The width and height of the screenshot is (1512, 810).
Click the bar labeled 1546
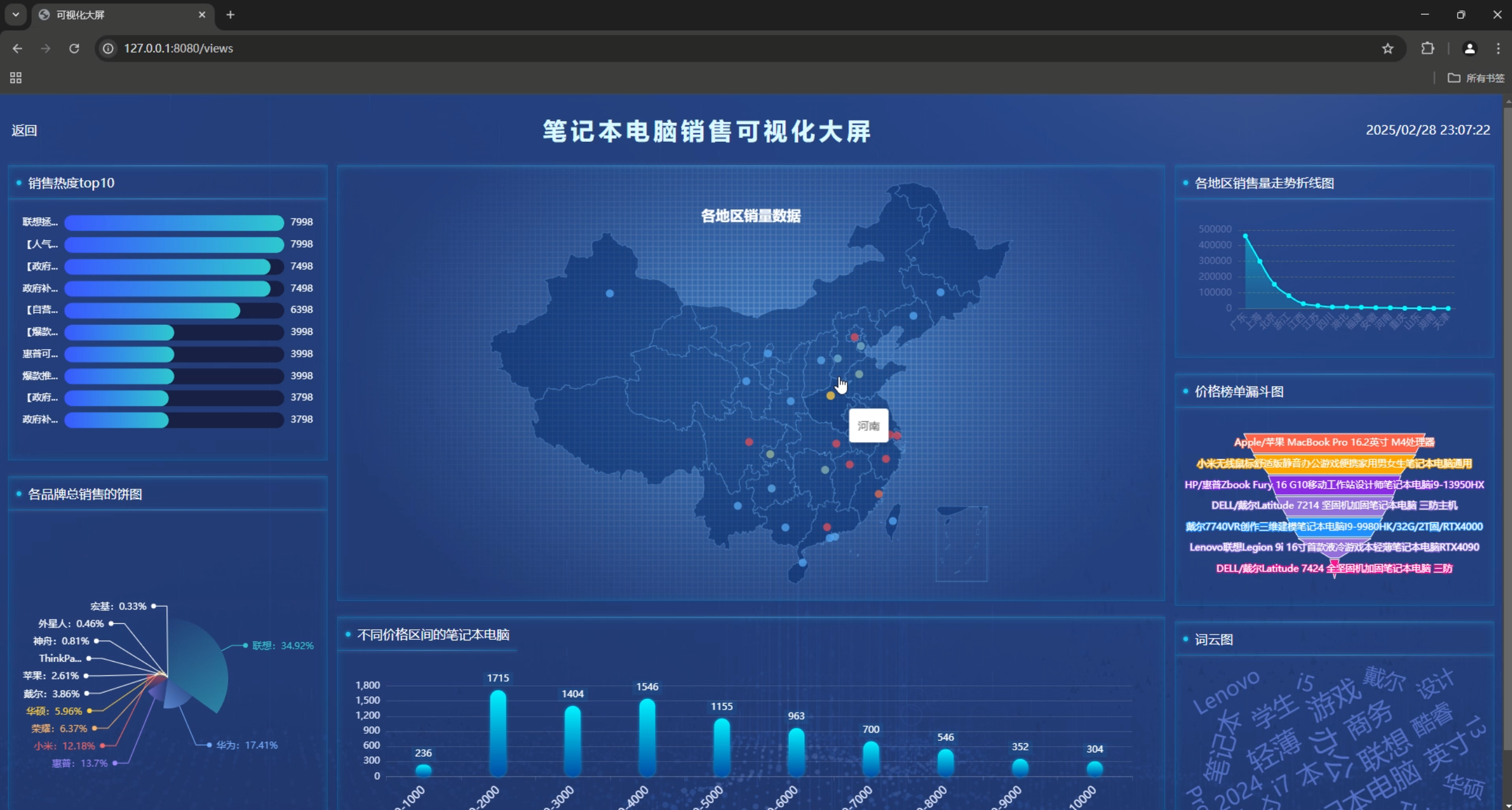(647, 737)
